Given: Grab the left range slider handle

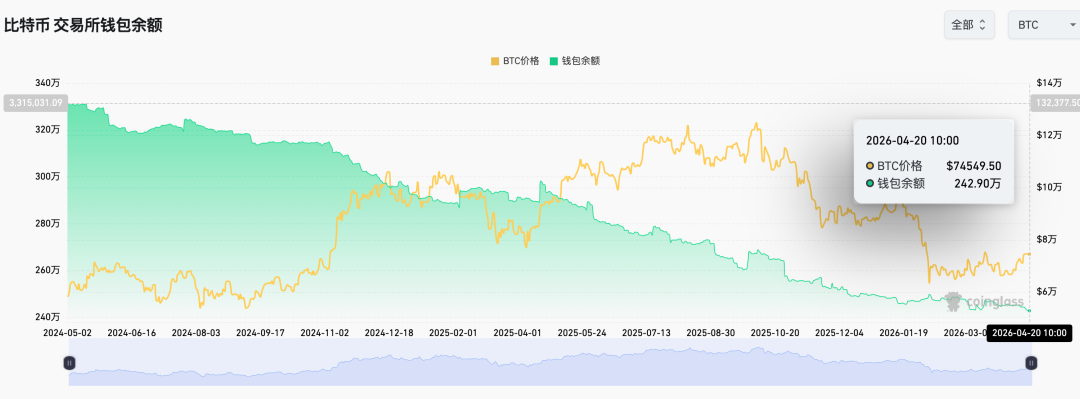Looking at the screenshot, I should tap(69, 362).
